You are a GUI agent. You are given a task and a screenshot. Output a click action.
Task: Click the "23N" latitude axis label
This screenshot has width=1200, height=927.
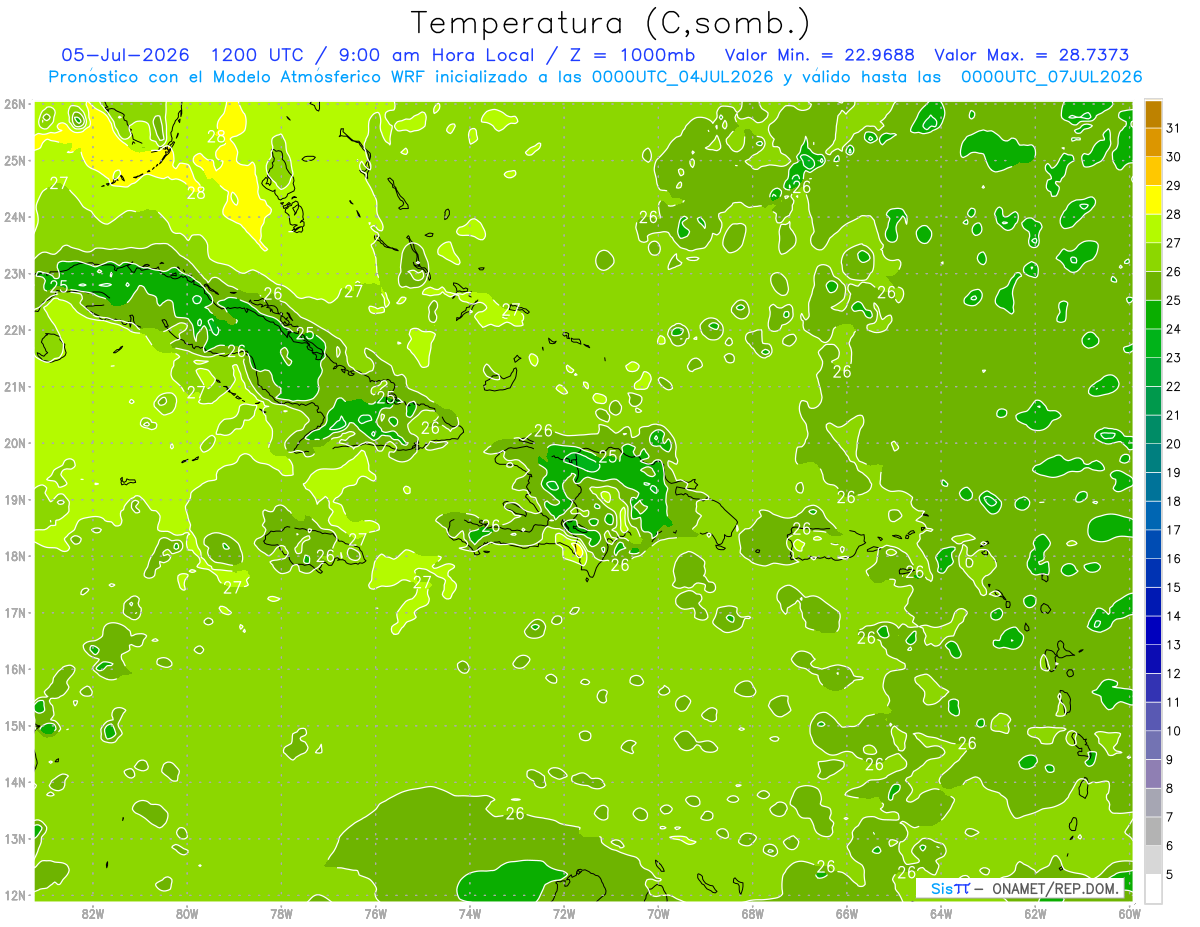pyautogui.click(x=14, y=273)
